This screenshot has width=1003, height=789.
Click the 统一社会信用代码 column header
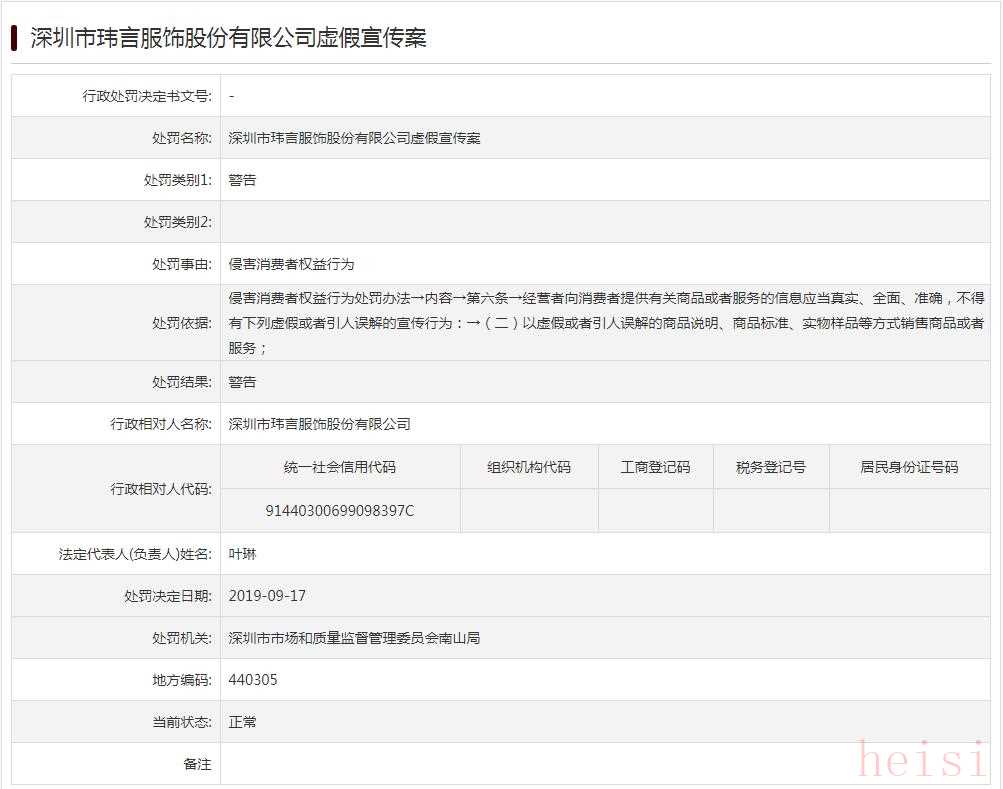click(340, 467)
